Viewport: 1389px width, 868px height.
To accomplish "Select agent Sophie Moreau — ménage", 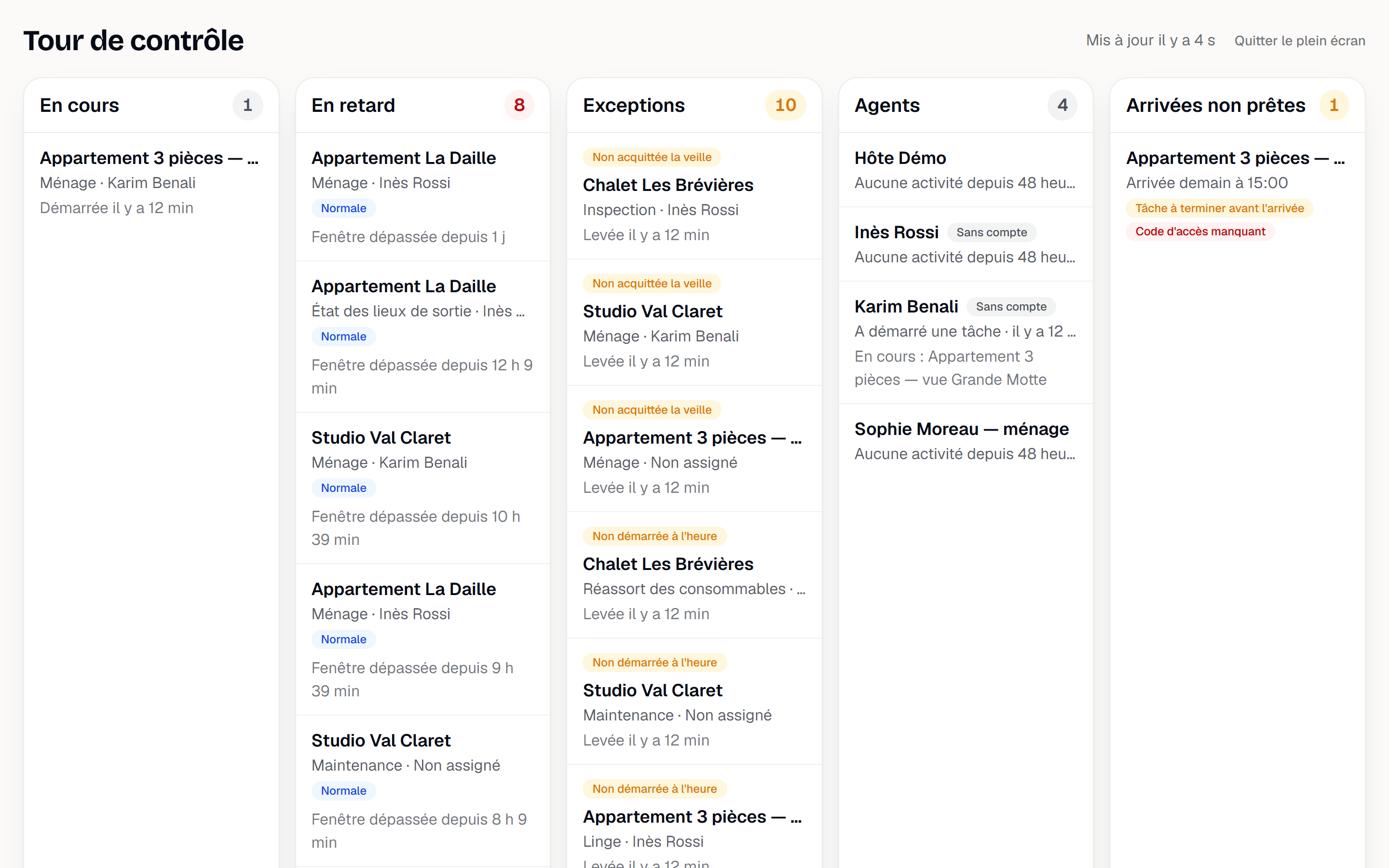I will 966,441.
